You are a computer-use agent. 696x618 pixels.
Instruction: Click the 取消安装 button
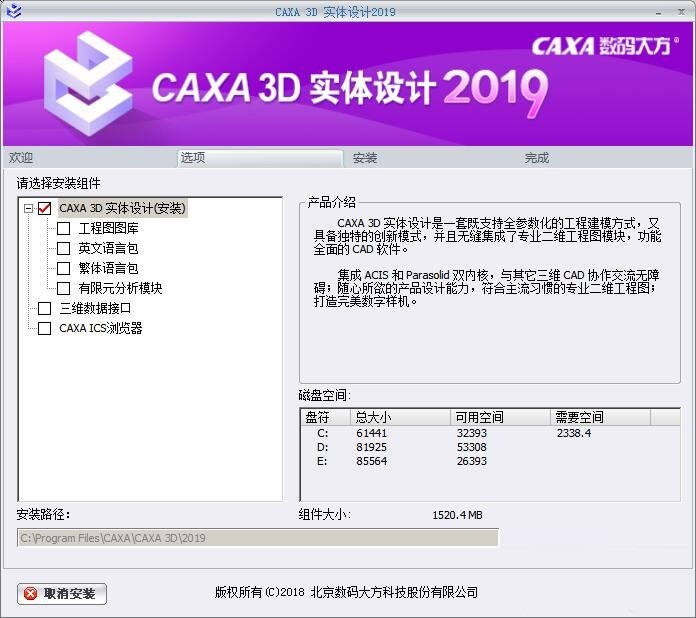(62, 594)
